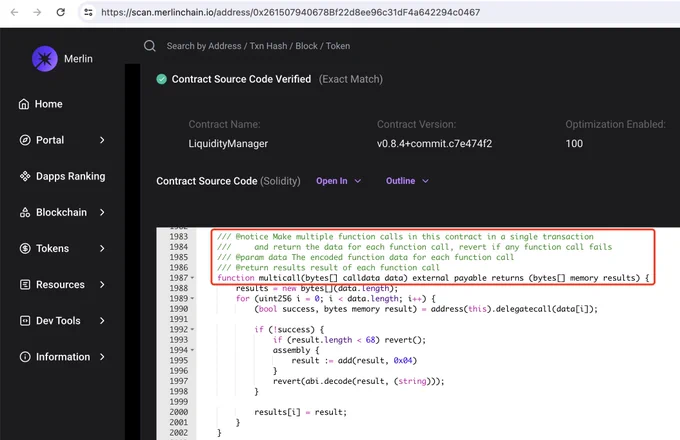The height and width of the screenshot is (440, 680).
Task: Select the contract name LiquidityManager
Action: click(228, 143)
